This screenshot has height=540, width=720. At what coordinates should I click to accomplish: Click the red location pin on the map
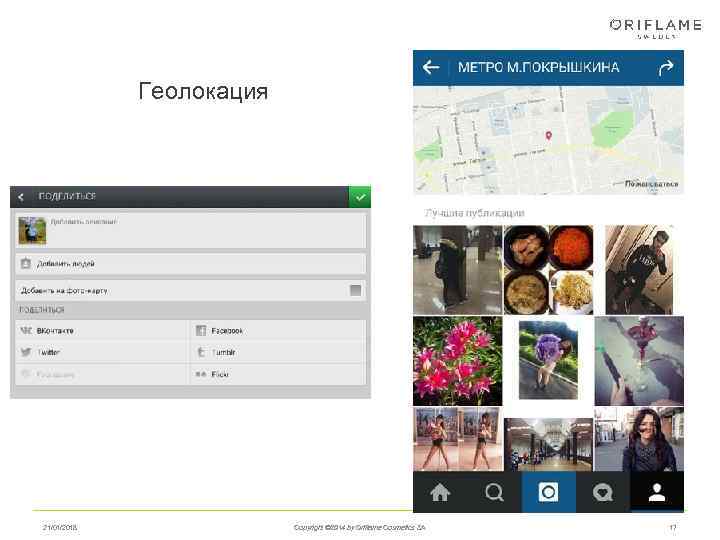coord(548,135)
